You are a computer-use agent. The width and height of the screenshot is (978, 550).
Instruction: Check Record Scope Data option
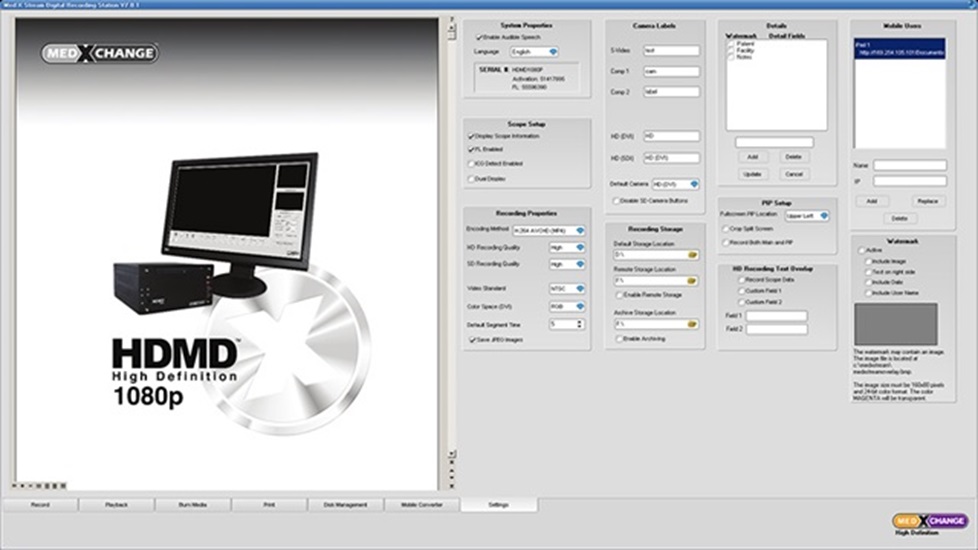click(x=742, y=280)
